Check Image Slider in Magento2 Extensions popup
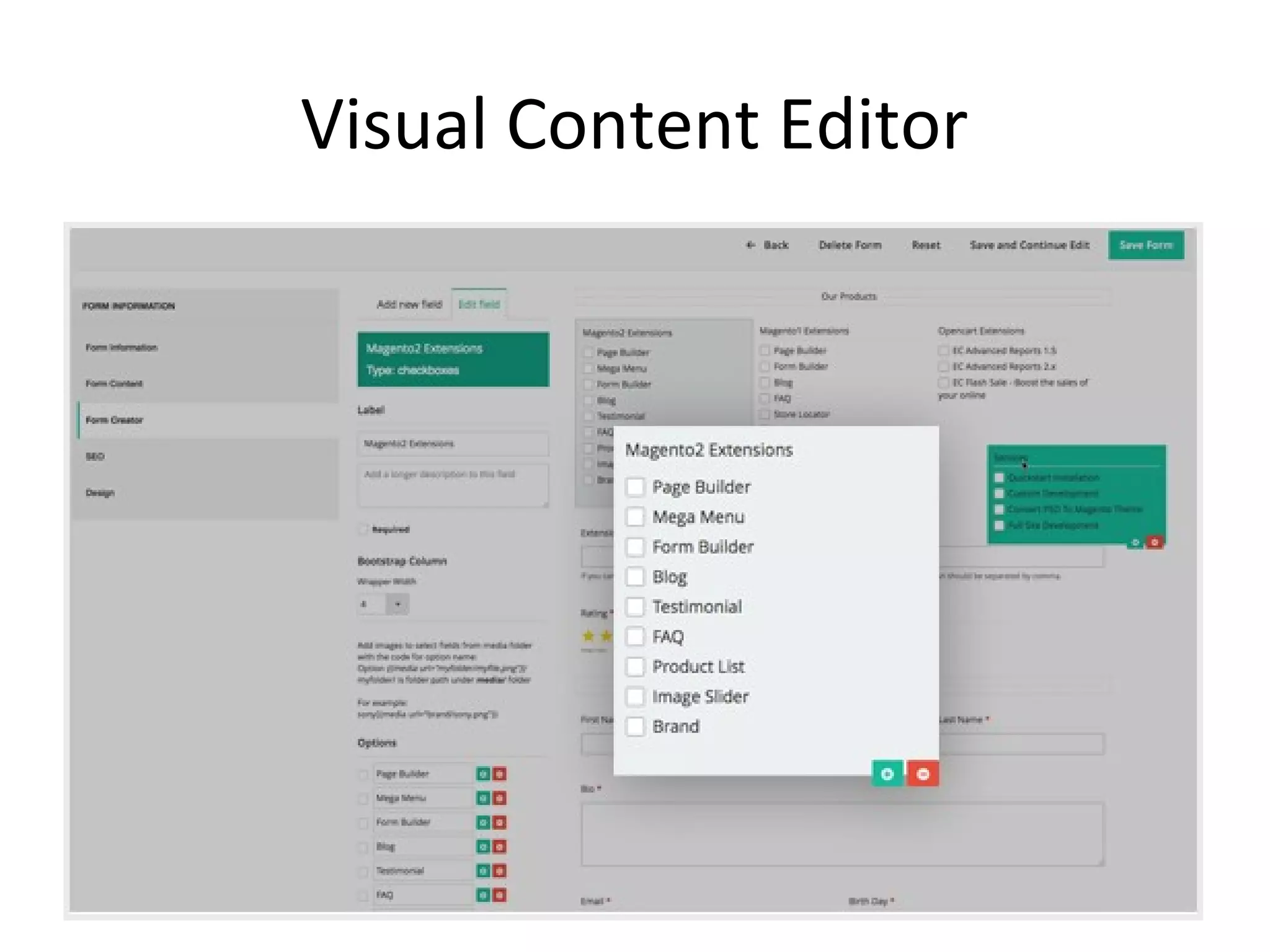This screenshot has width=1270, height=952. (635, 696)
